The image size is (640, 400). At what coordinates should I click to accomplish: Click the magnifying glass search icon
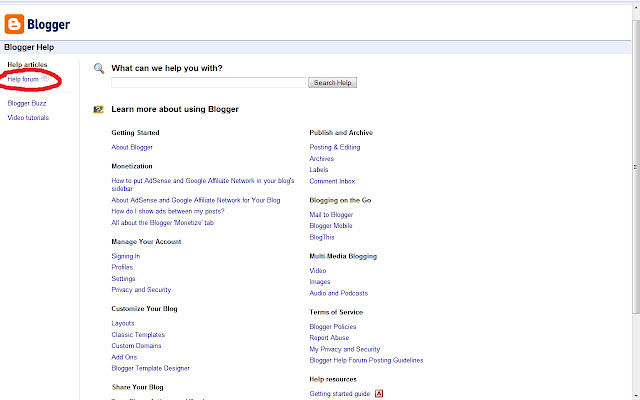click(x=99, y=68)
